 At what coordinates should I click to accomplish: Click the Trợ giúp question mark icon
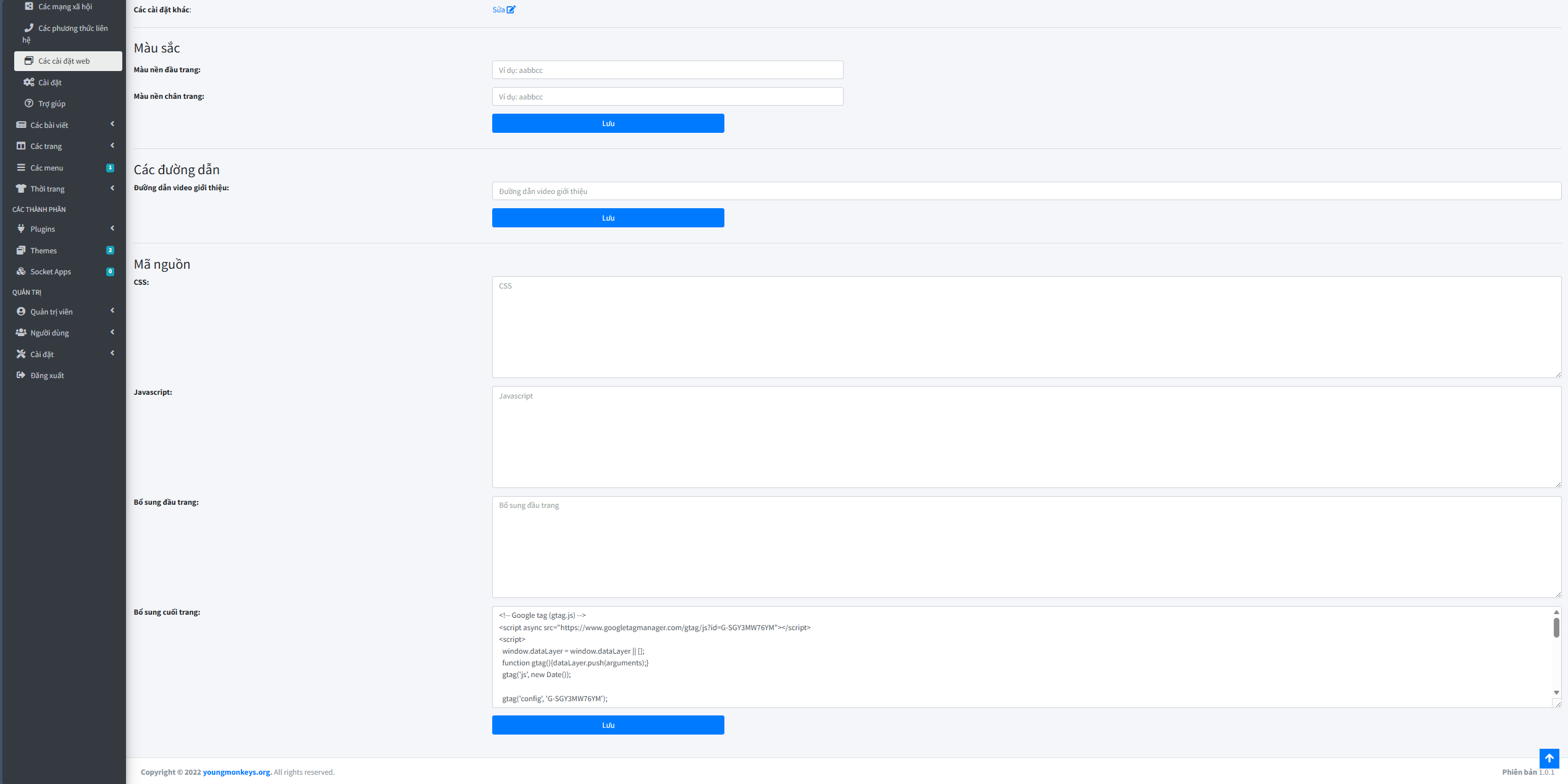pos(28,103)
